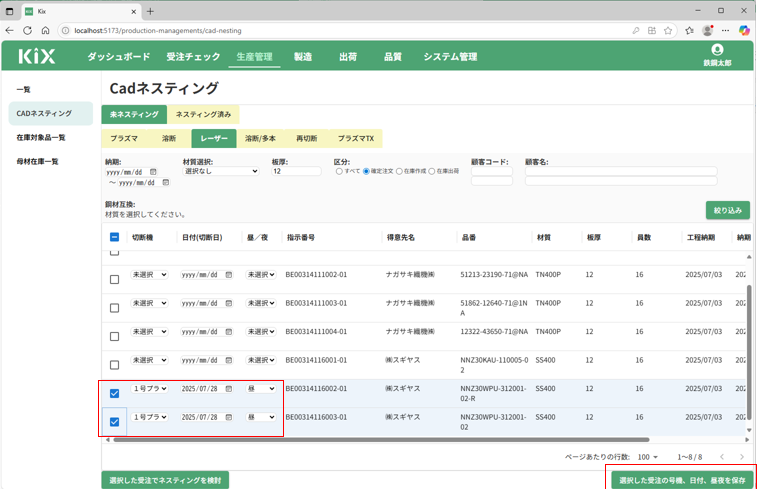Open 昼/夜 dropdown for BE00314111003-01
Image resolution: width=759 pixels, height=489 pixels.
tap(260, 303)
